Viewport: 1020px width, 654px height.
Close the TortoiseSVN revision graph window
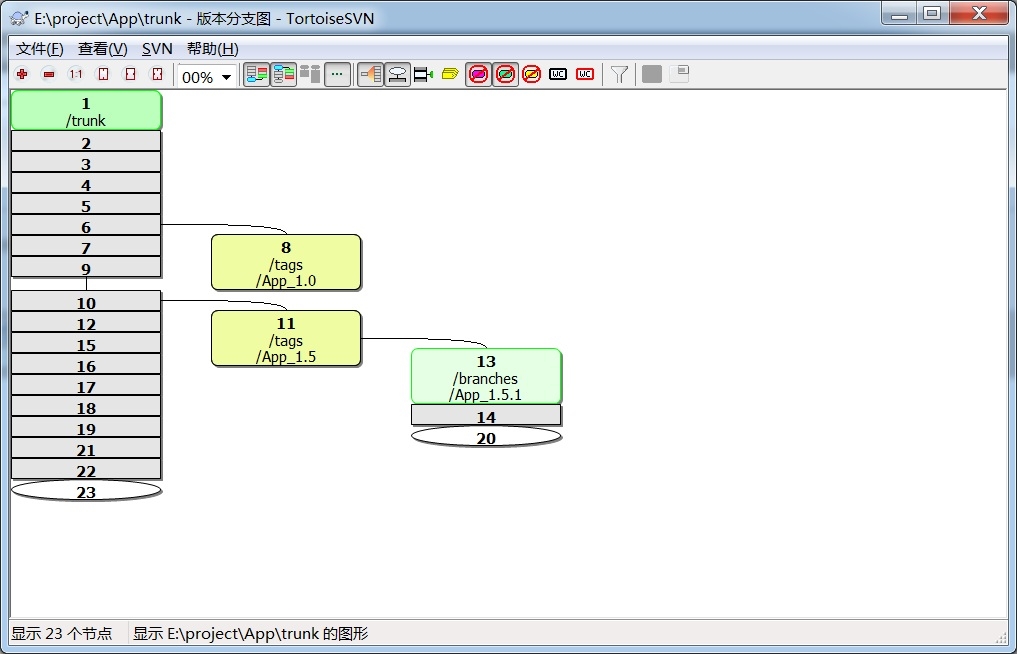click(979, 13)
